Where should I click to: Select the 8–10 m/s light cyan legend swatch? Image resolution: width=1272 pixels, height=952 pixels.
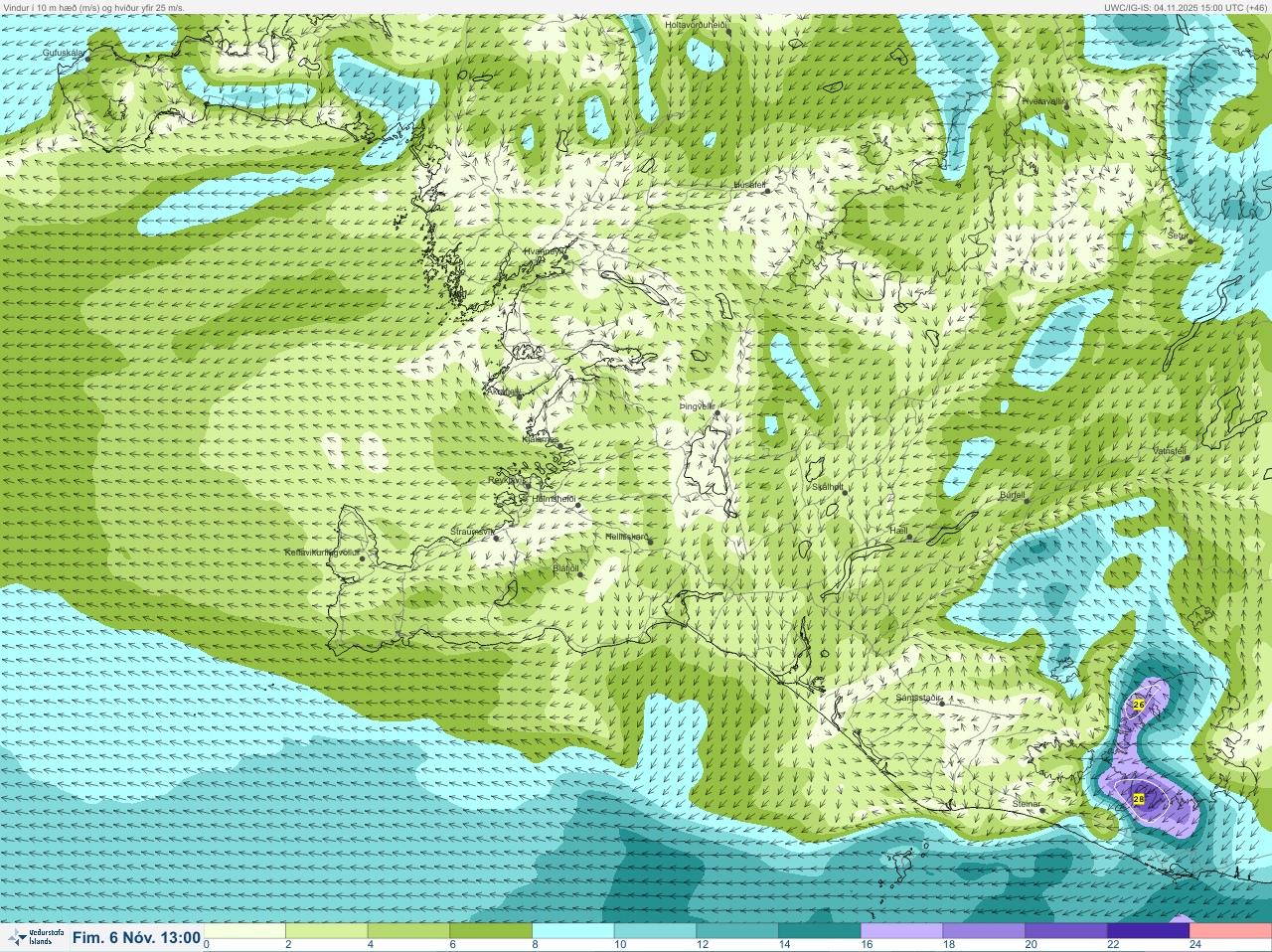(573, 931)
